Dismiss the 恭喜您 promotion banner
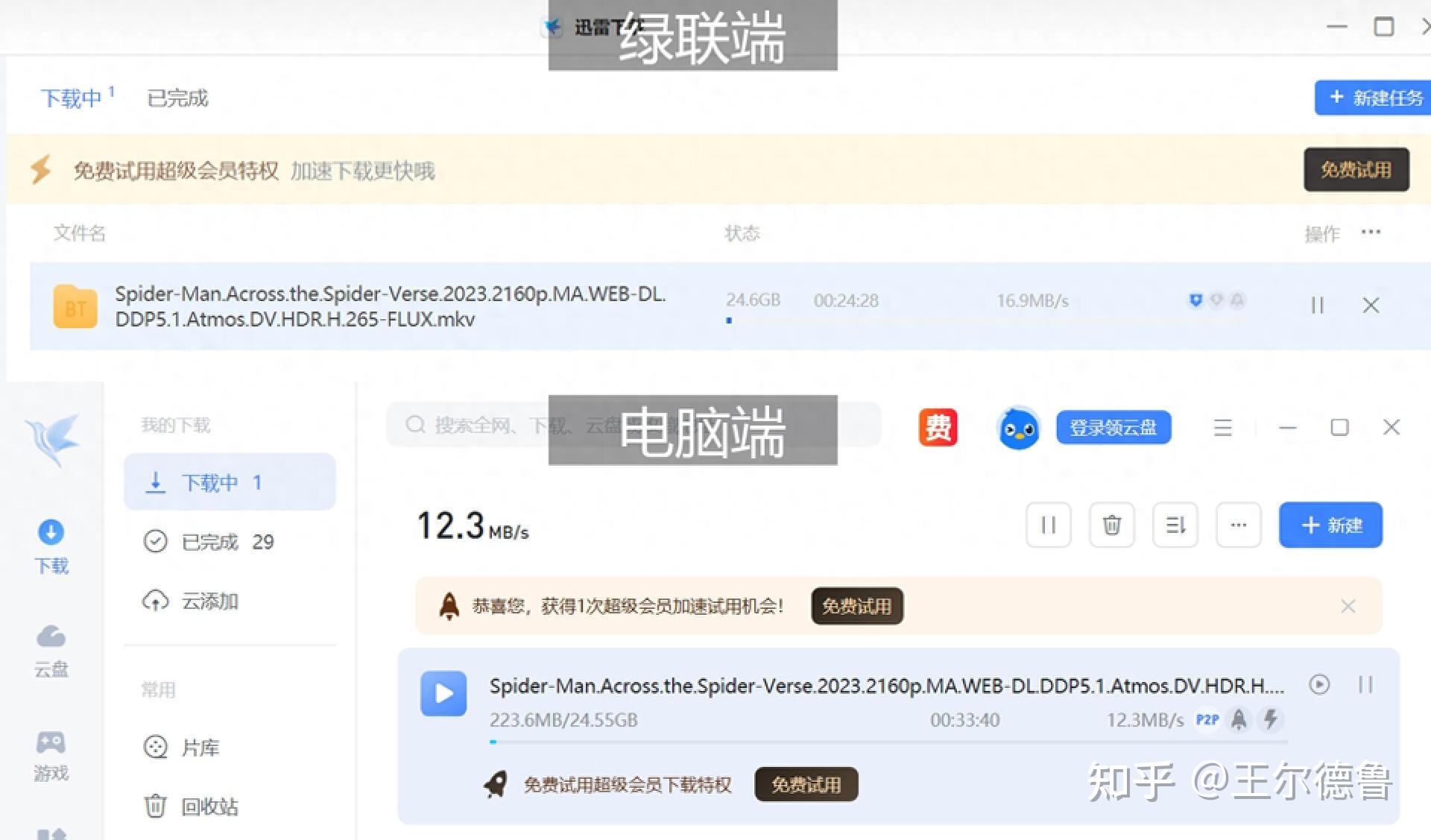The image size is (1431, 840). (x=1348, y=606)
